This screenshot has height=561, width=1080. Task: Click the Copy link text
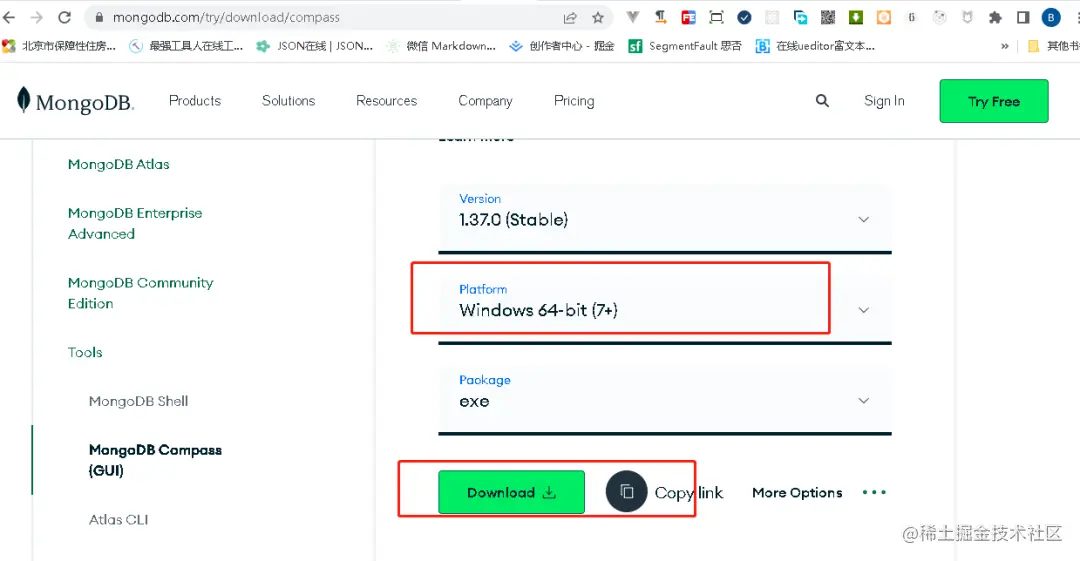[689, 493]
